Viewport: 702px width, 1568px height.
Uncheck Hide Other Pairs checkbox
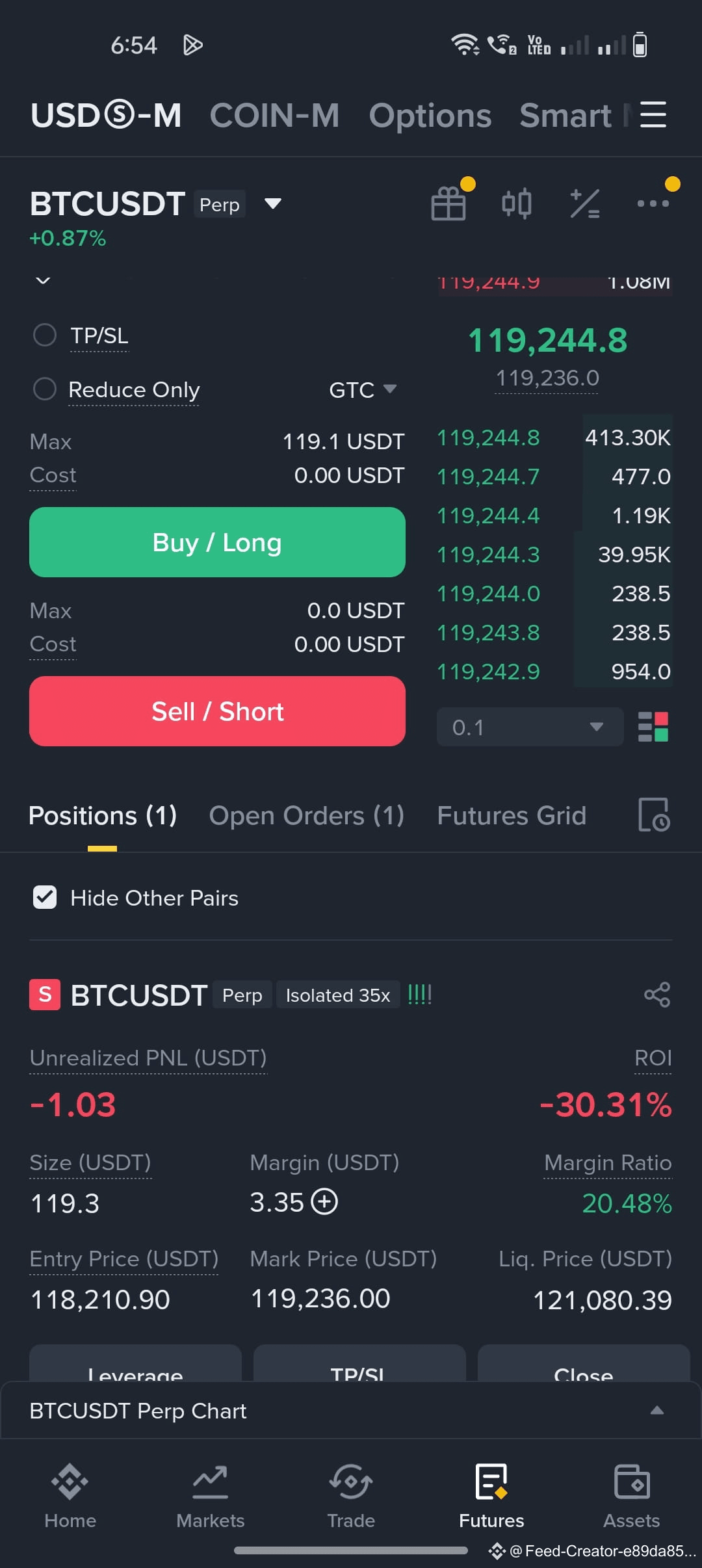[x=45, y=898]
